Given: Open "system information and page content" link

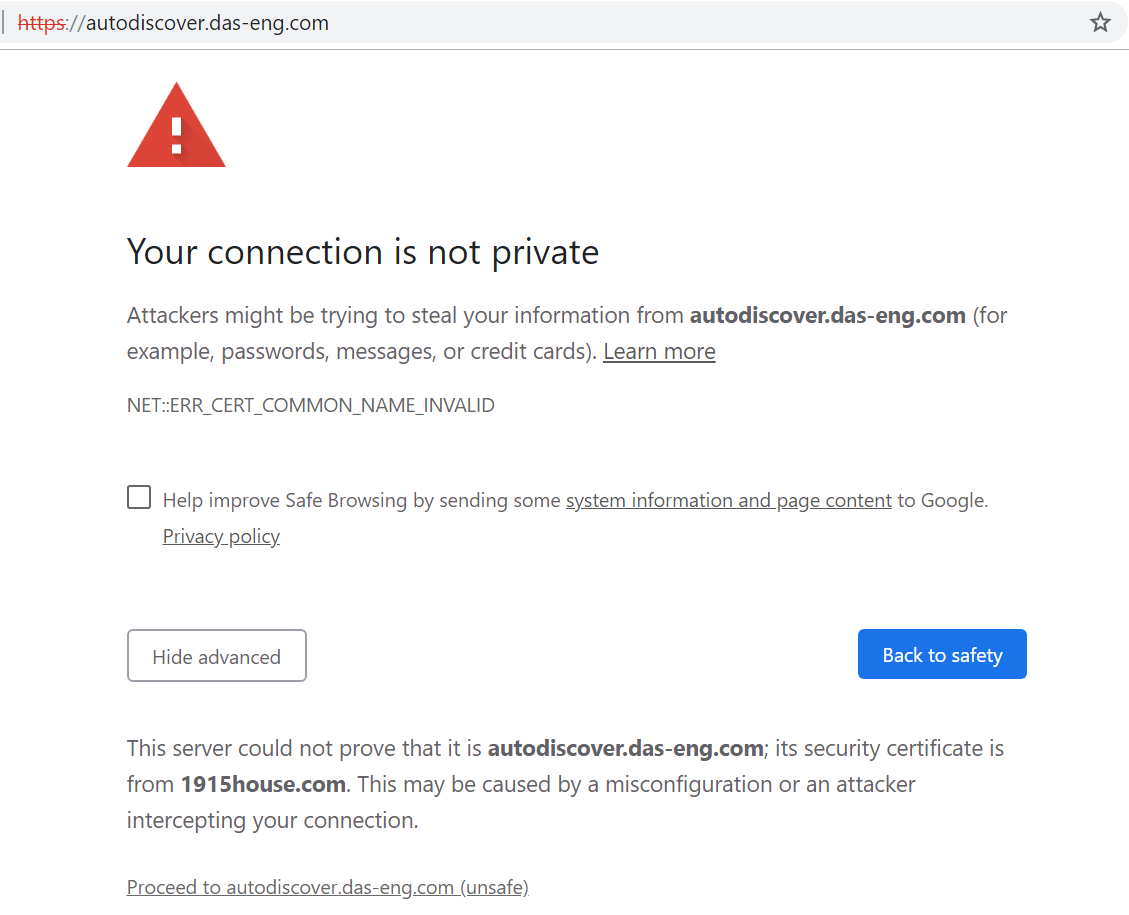Looking at the screenshot, I should 728,501.
